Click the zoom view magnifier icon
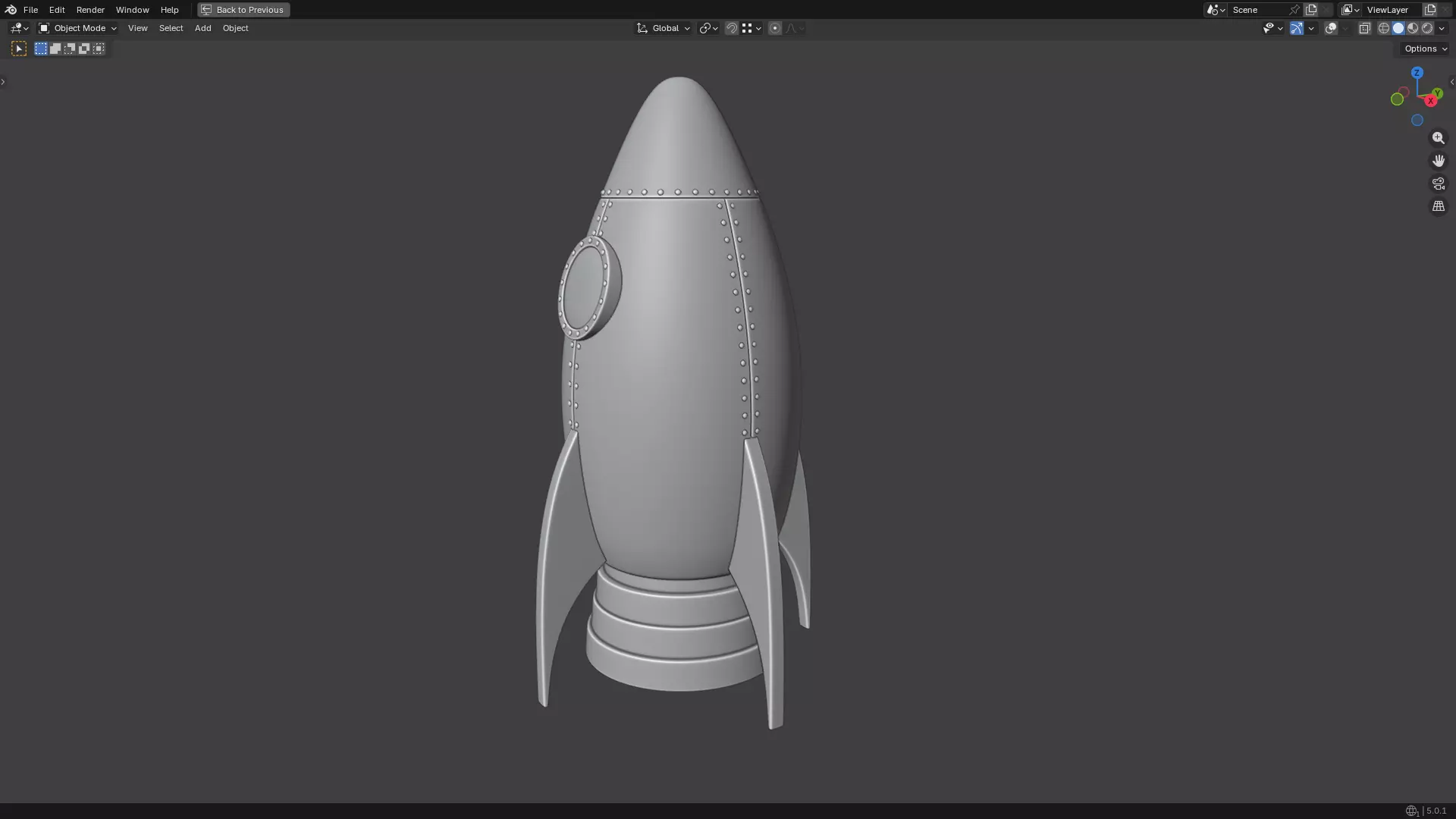This screenshot has height=819, width=1456. coord(1438,138)
